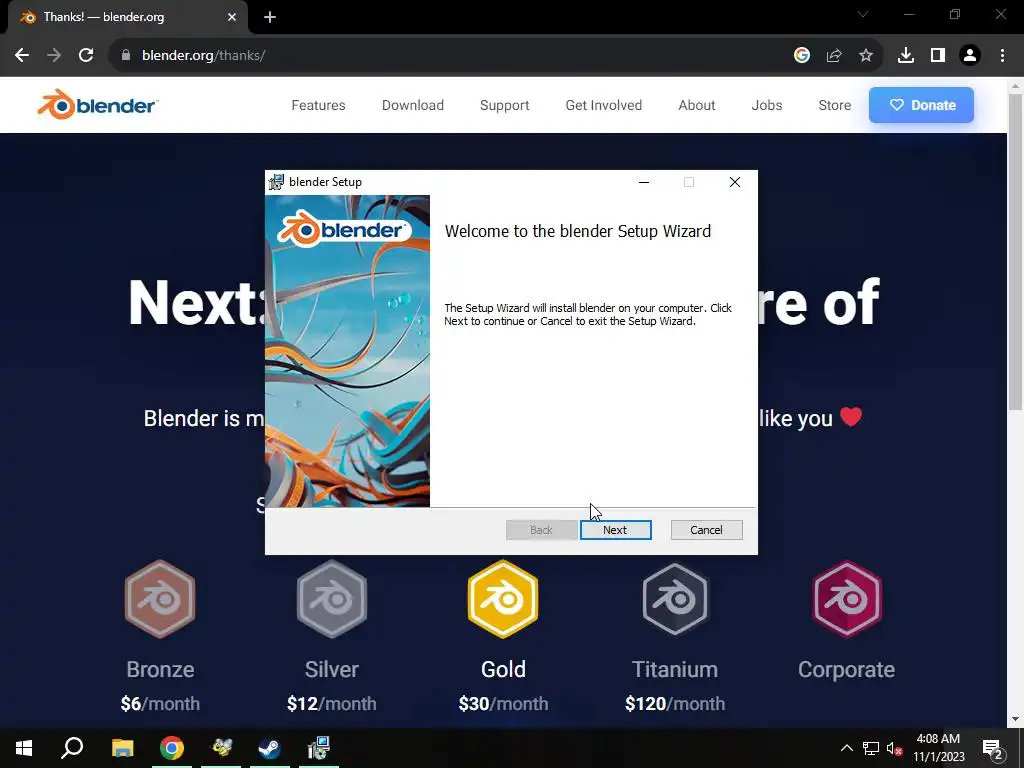Select the Silver membership badge
The height and width of the screenshot is (768, 1024).
332,598
